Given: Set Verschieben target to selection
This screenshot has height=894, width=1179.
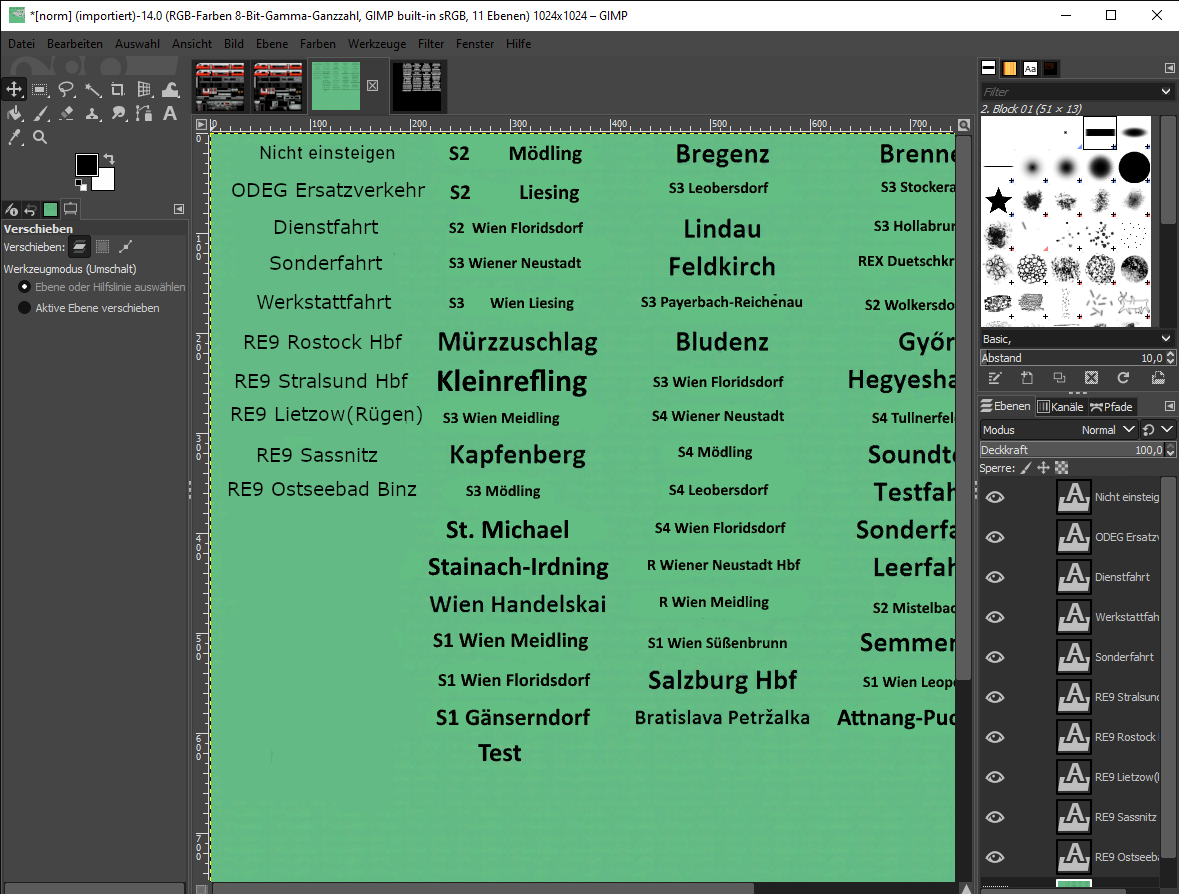Looking at the screenshot, I should tap(103, 247).
